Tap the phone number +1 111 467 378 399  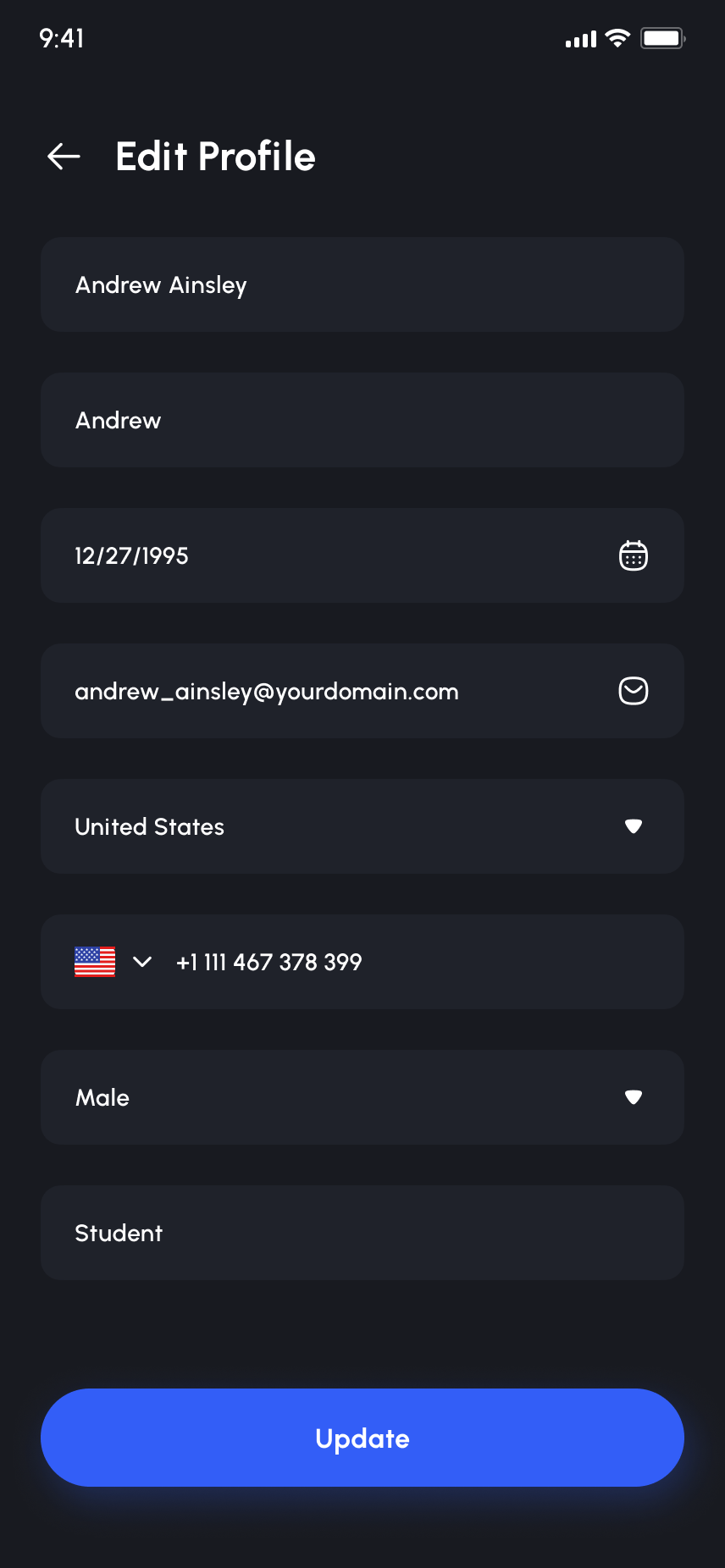point(269,962)
